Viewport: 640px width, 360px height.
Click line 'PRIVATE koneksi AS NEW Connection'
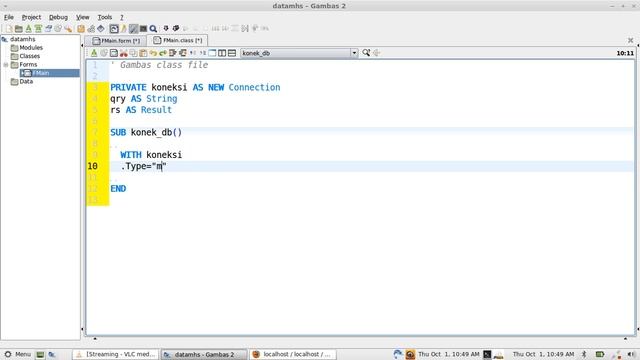coord(195,87)
